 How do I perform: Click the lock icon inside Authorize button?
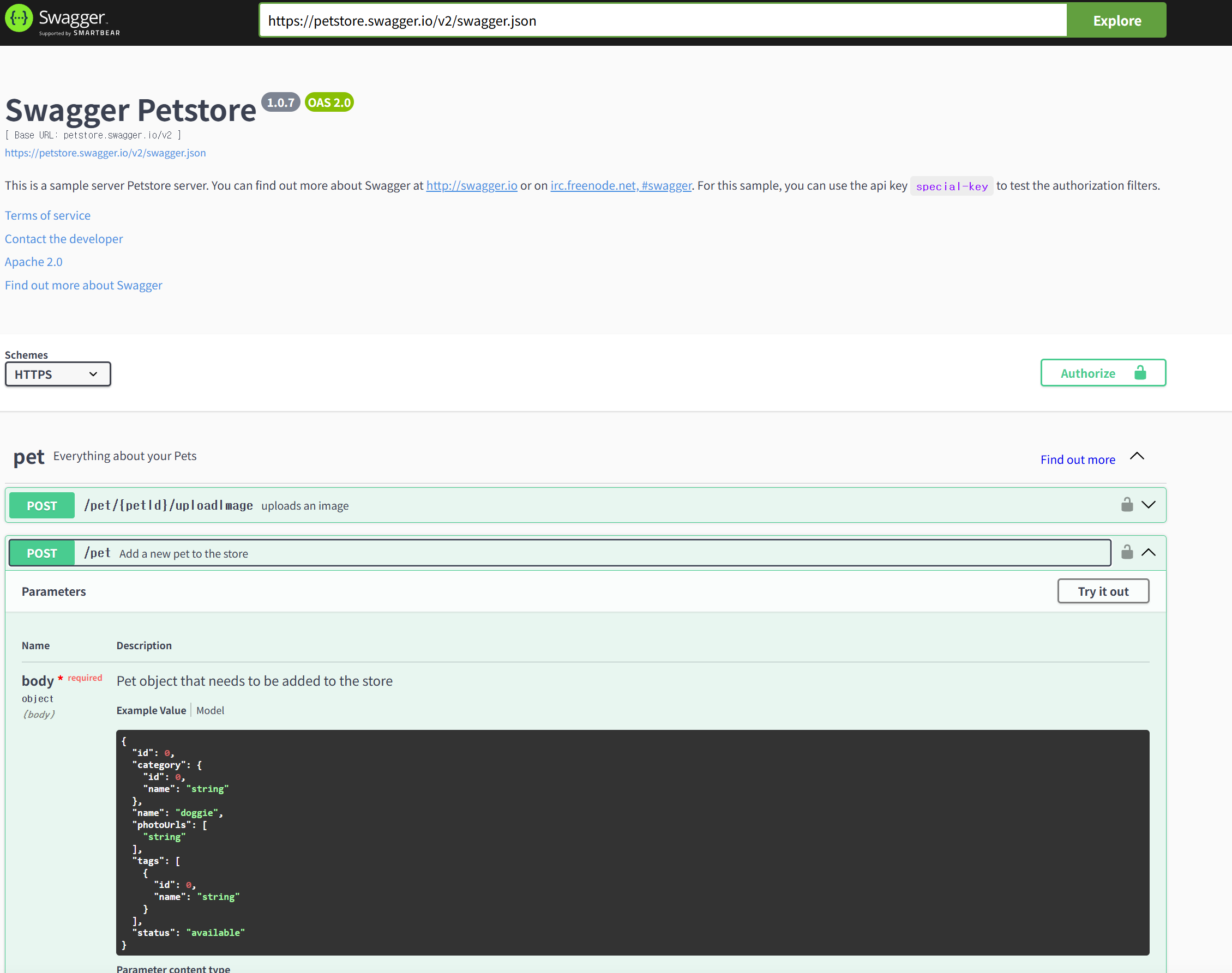point(1140,372)
